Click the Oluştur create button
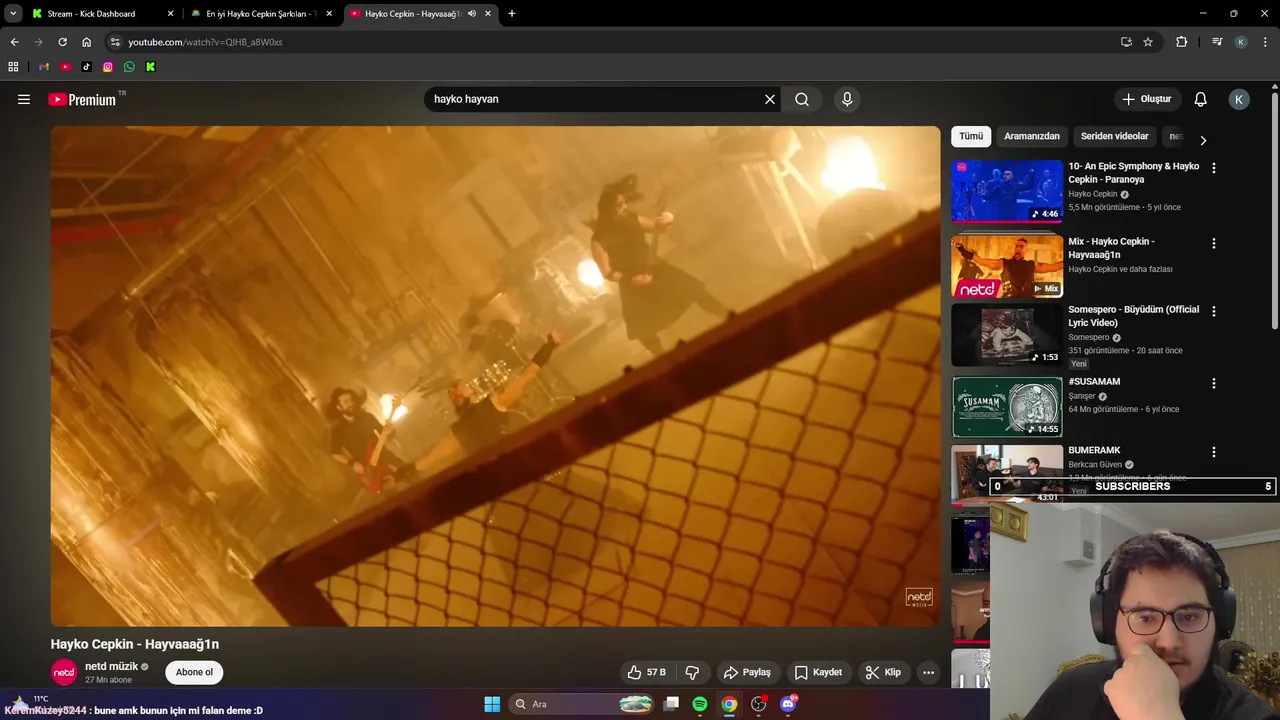Viewport: 1280px width, 720px height. (x=1146, y=99)
